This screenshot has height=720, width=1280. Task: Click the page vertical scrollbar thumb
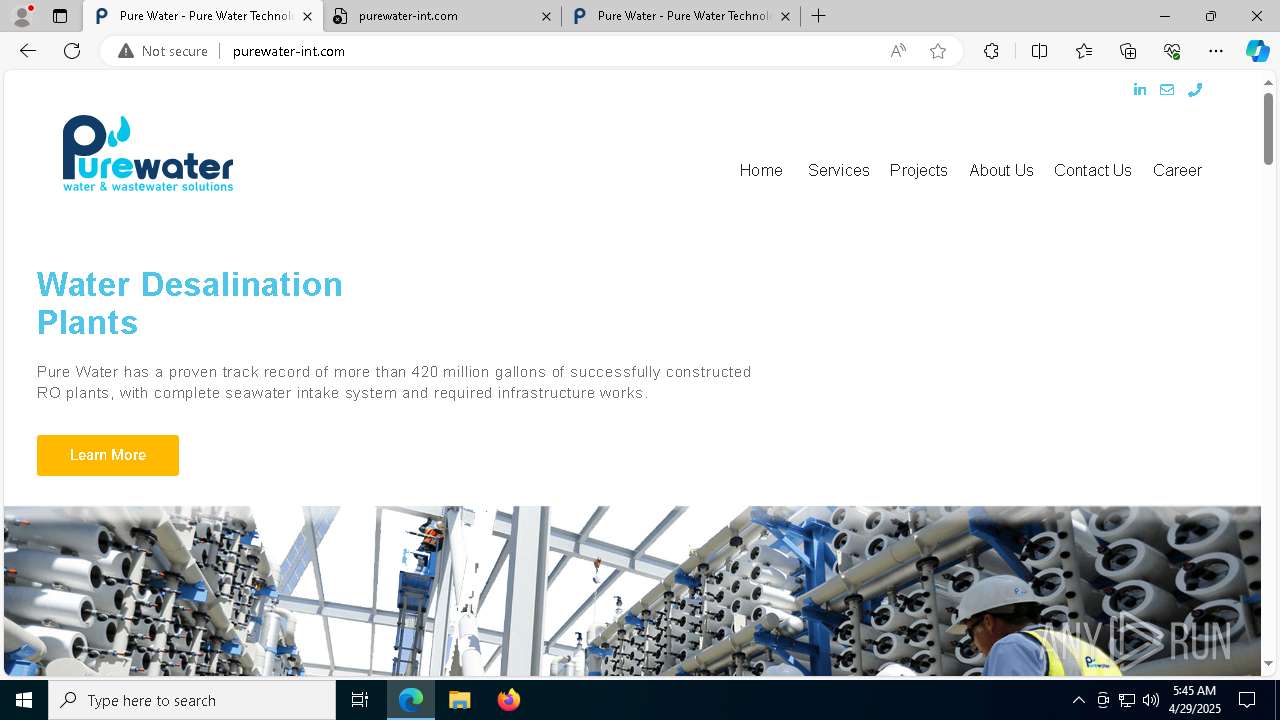(1268, 128)
